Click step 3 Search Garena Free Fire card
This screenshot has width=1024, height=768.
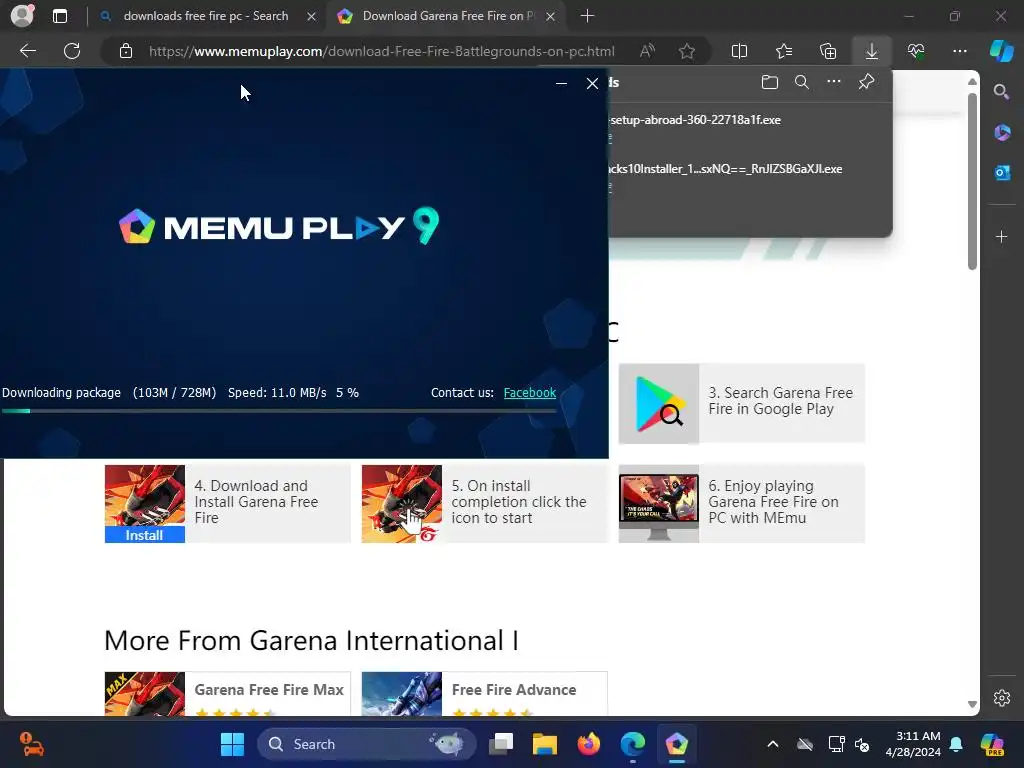741,404
